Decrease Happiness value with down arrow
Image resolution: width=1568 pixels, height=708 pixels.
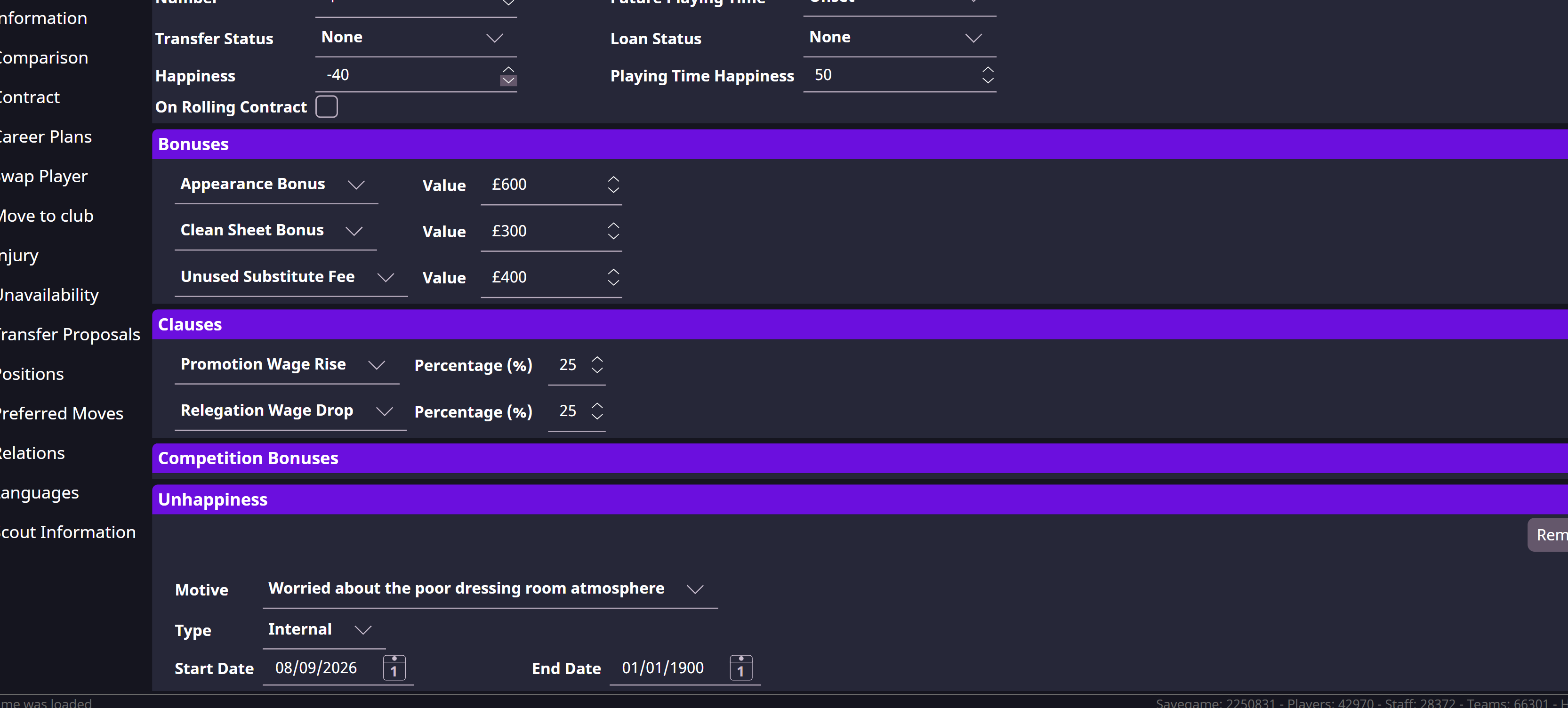pos(508,81)
